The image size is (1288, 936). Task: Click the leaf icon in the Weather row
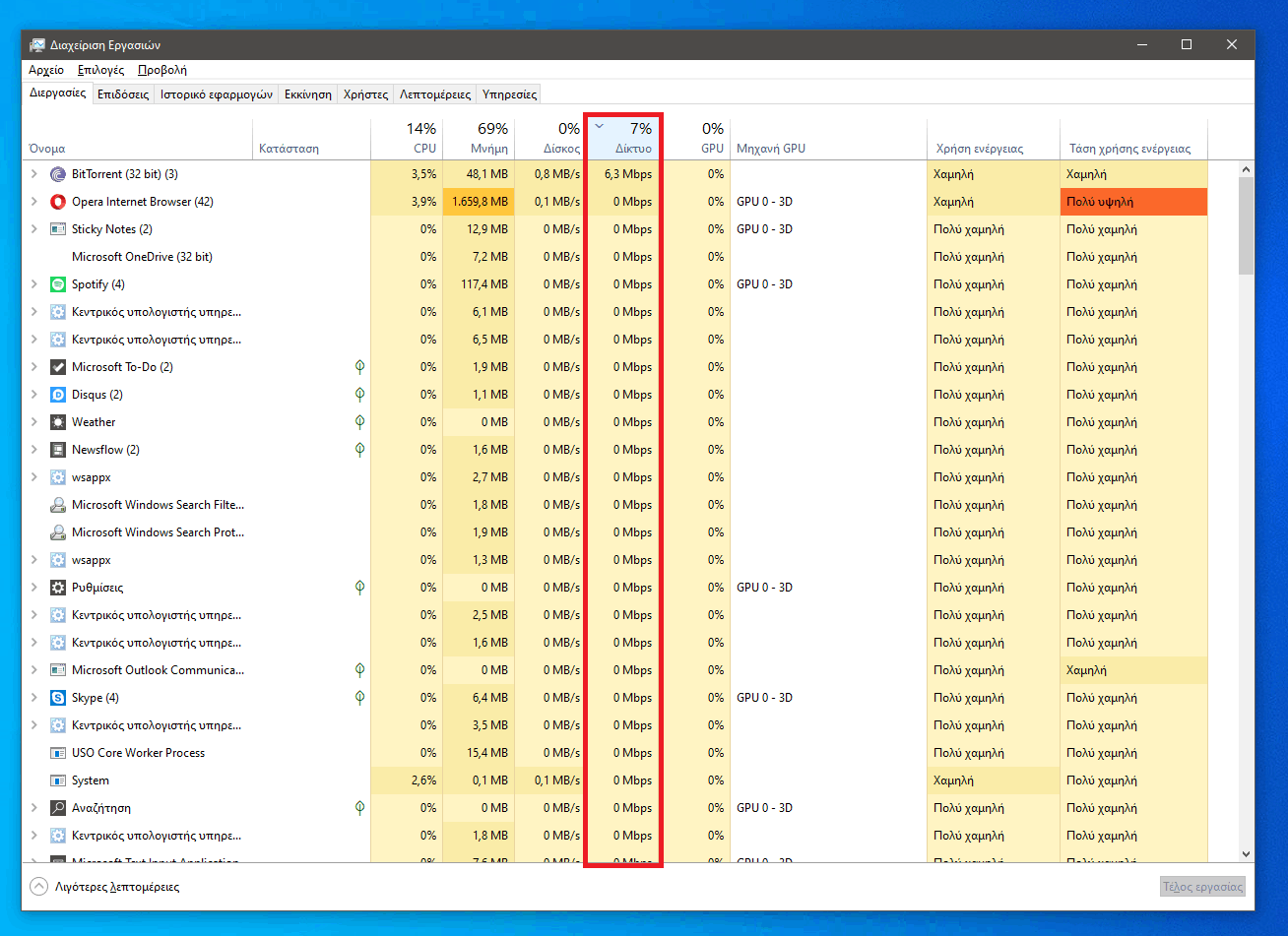point(360,422)
